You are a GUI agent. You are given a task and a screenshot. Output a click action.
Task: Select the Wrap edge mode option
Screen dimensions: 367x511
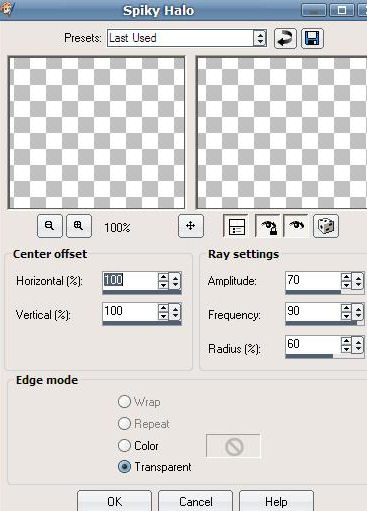[139, 402]
